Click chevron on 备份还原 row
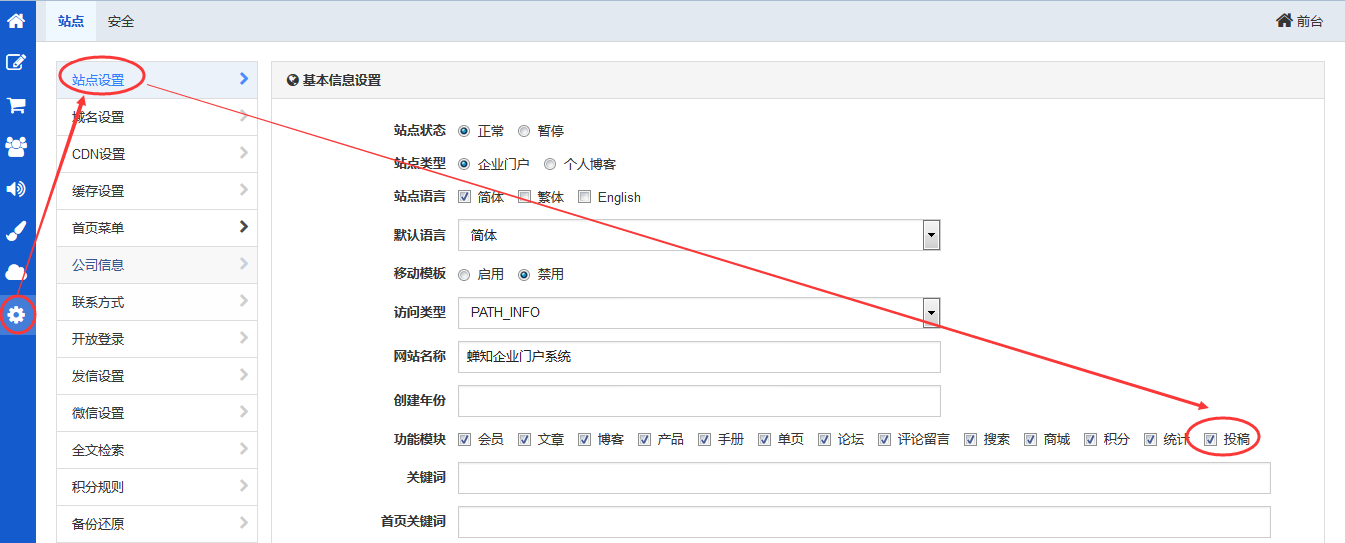 click(244, 523)
